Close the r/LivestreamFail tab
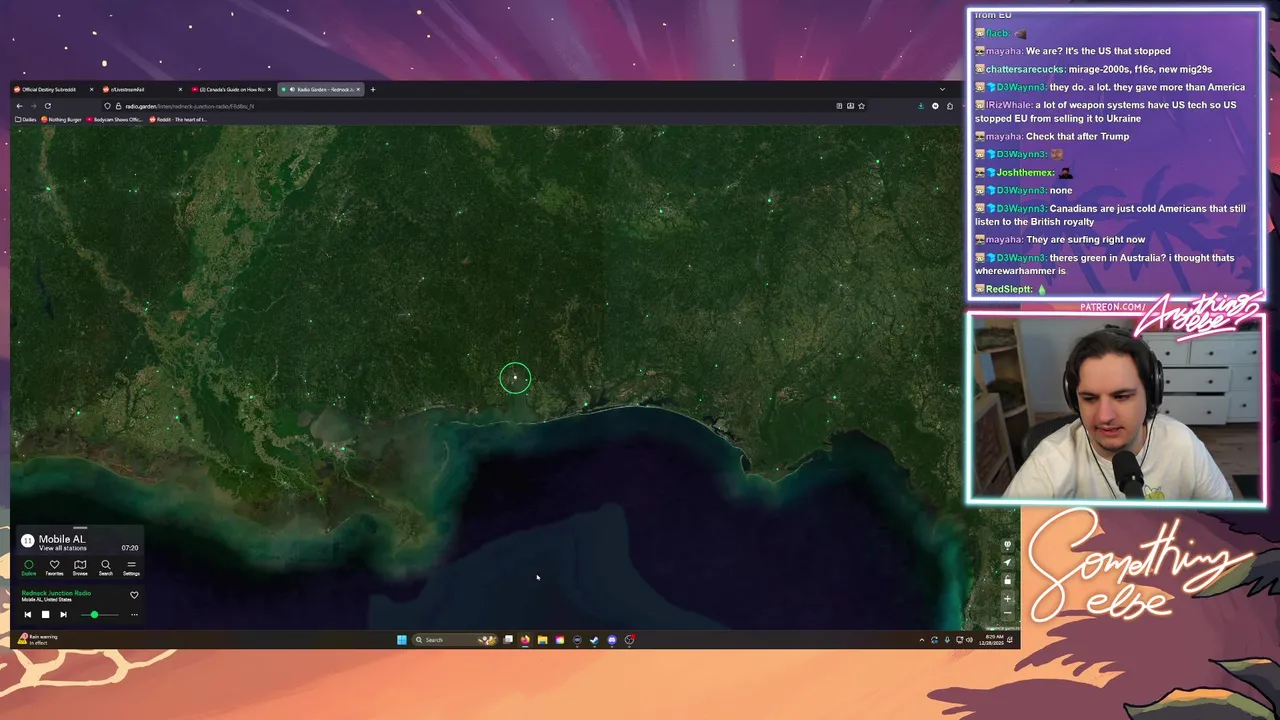This screenshot has width=1280, height=720. coord(180,89)
